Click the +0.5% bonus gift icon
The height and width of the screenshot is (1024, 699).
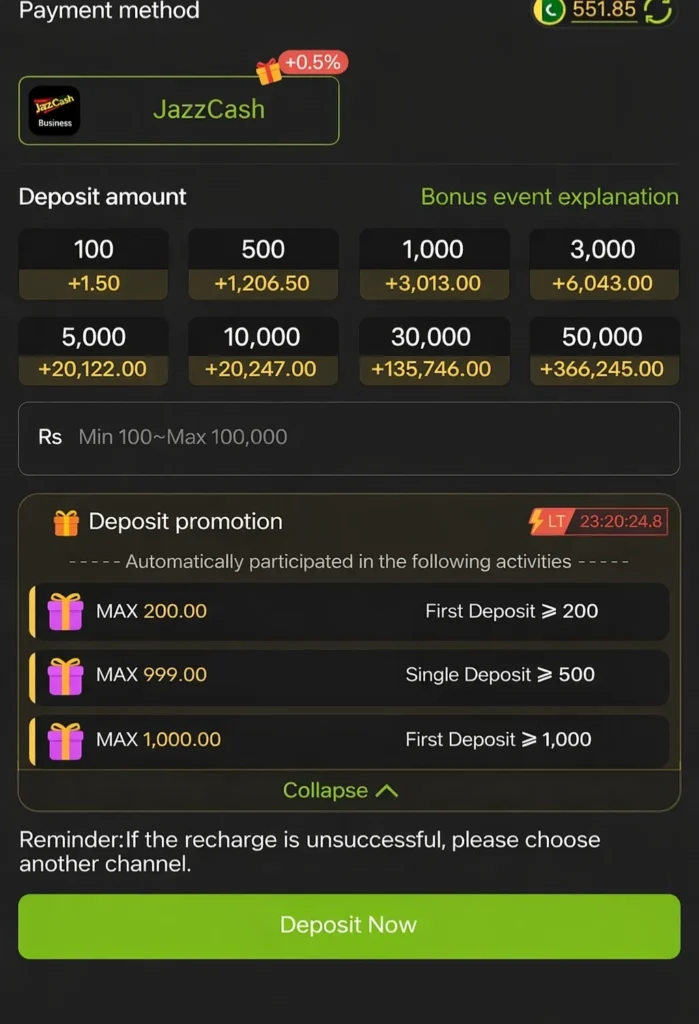[x=269, y=71]
